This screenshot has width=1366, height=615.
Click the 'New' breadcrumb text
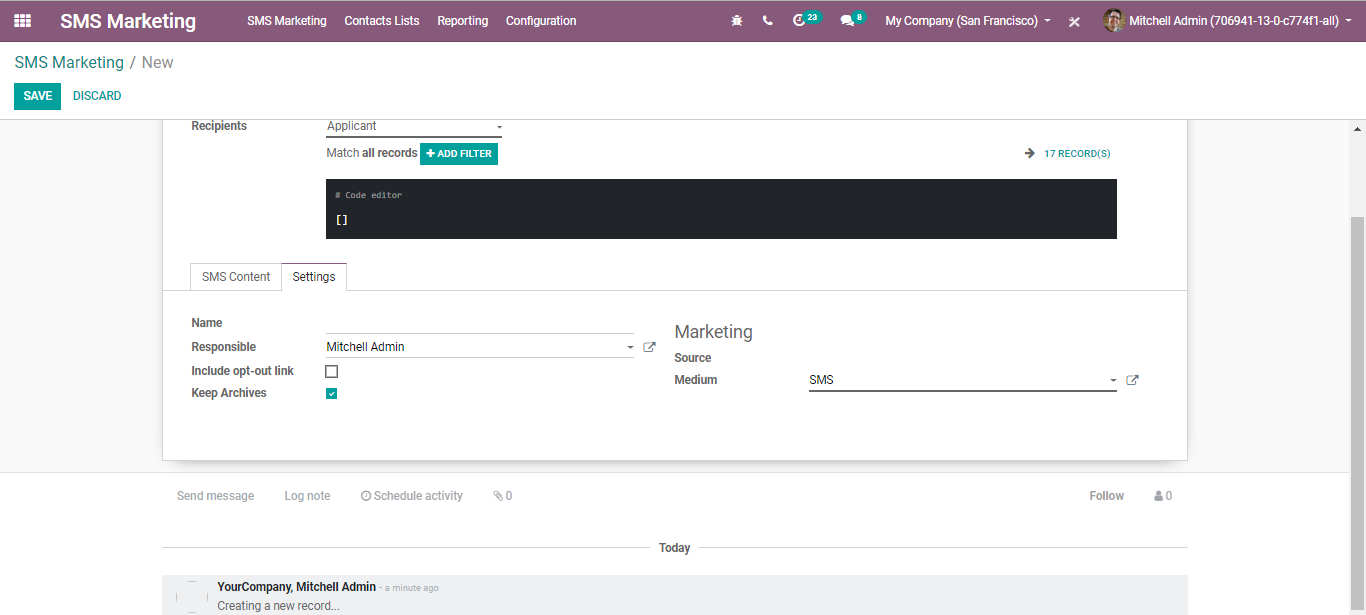pos(157,62)
